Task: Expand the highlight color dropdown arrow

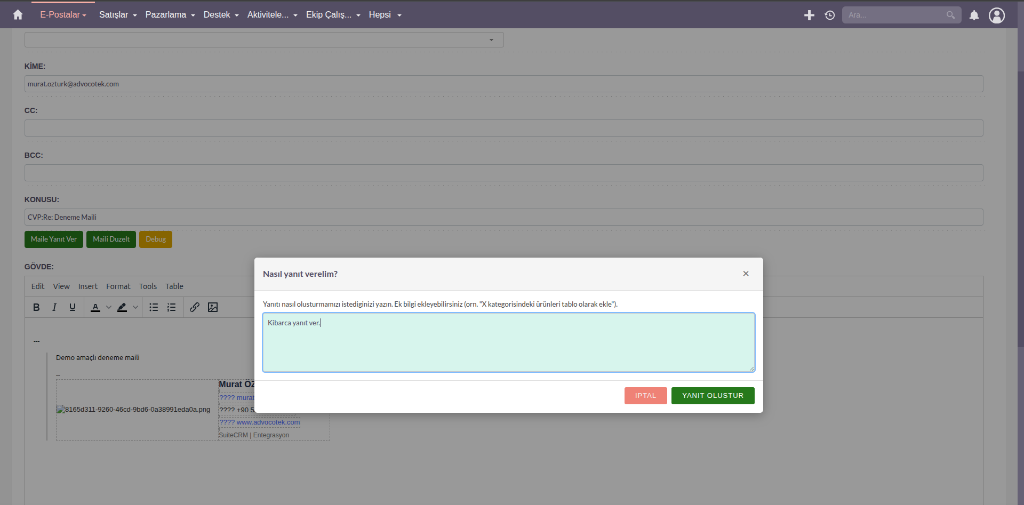Action: pos(136,307)
